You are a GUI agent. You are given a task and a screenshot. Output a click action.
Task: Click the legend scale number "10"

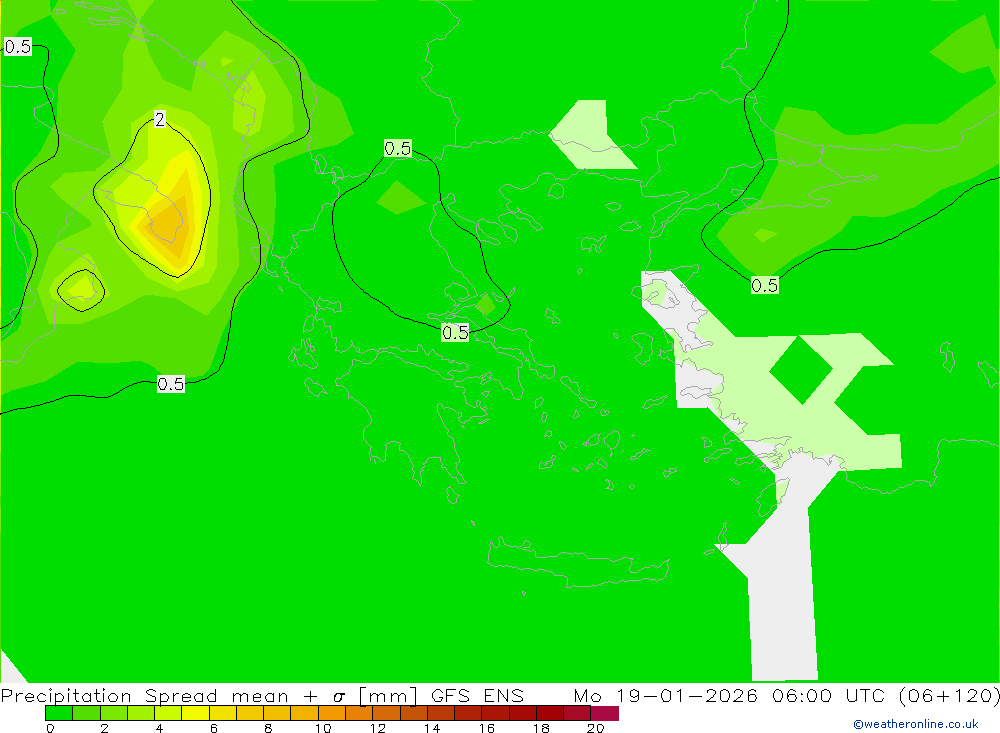[323, 728]
